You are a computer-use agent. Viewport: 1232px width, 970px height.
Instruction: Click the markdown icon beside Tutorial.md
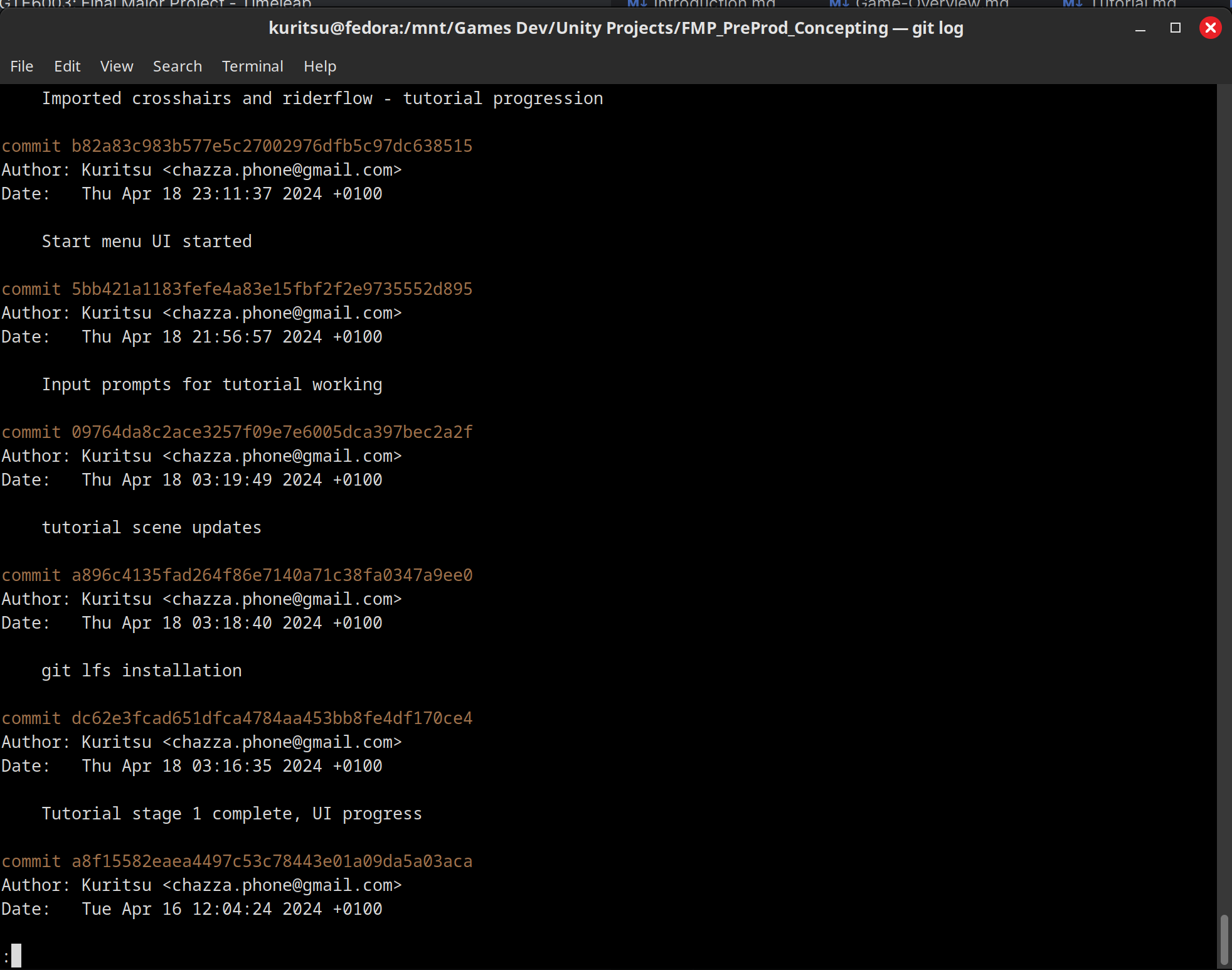[1072, 4]
